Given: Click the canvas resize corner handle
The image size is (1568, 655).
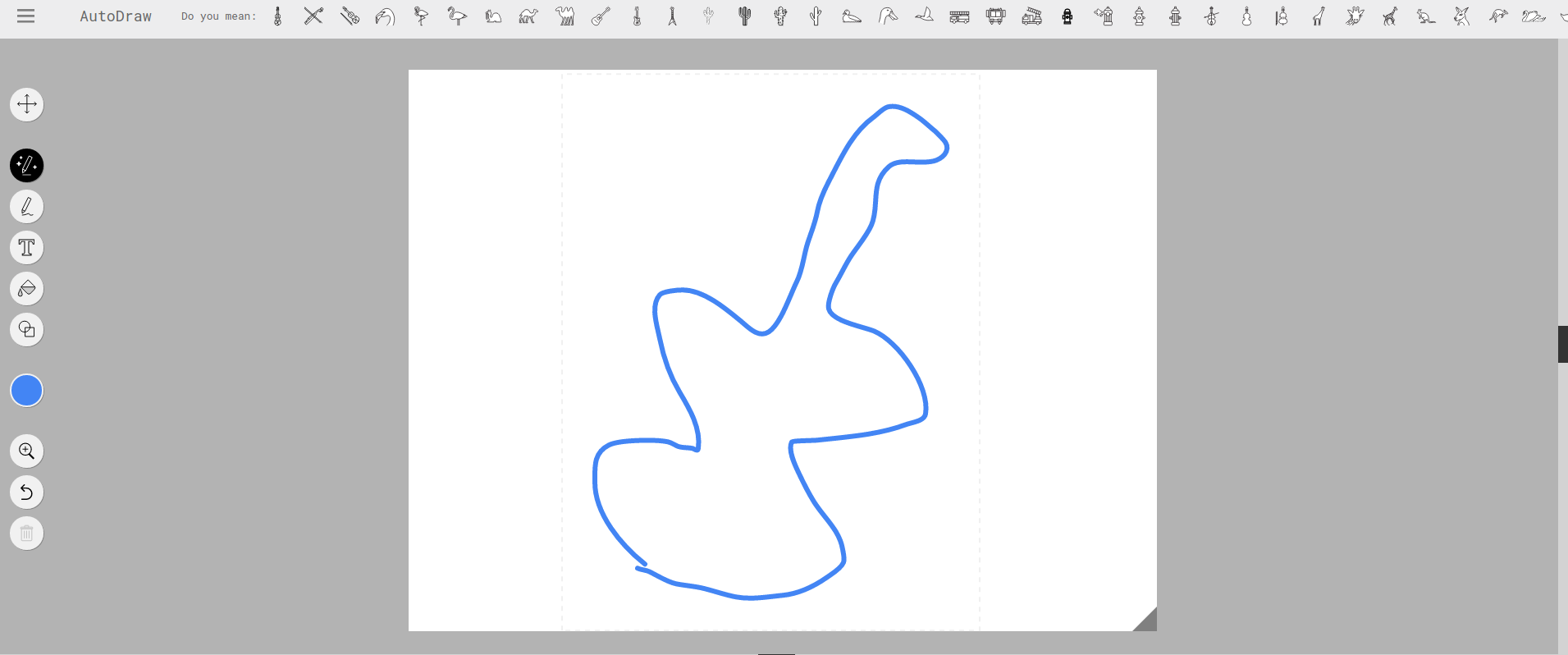Looking at the screenshot, I should pyautogui.click(x=1145, y=620).
